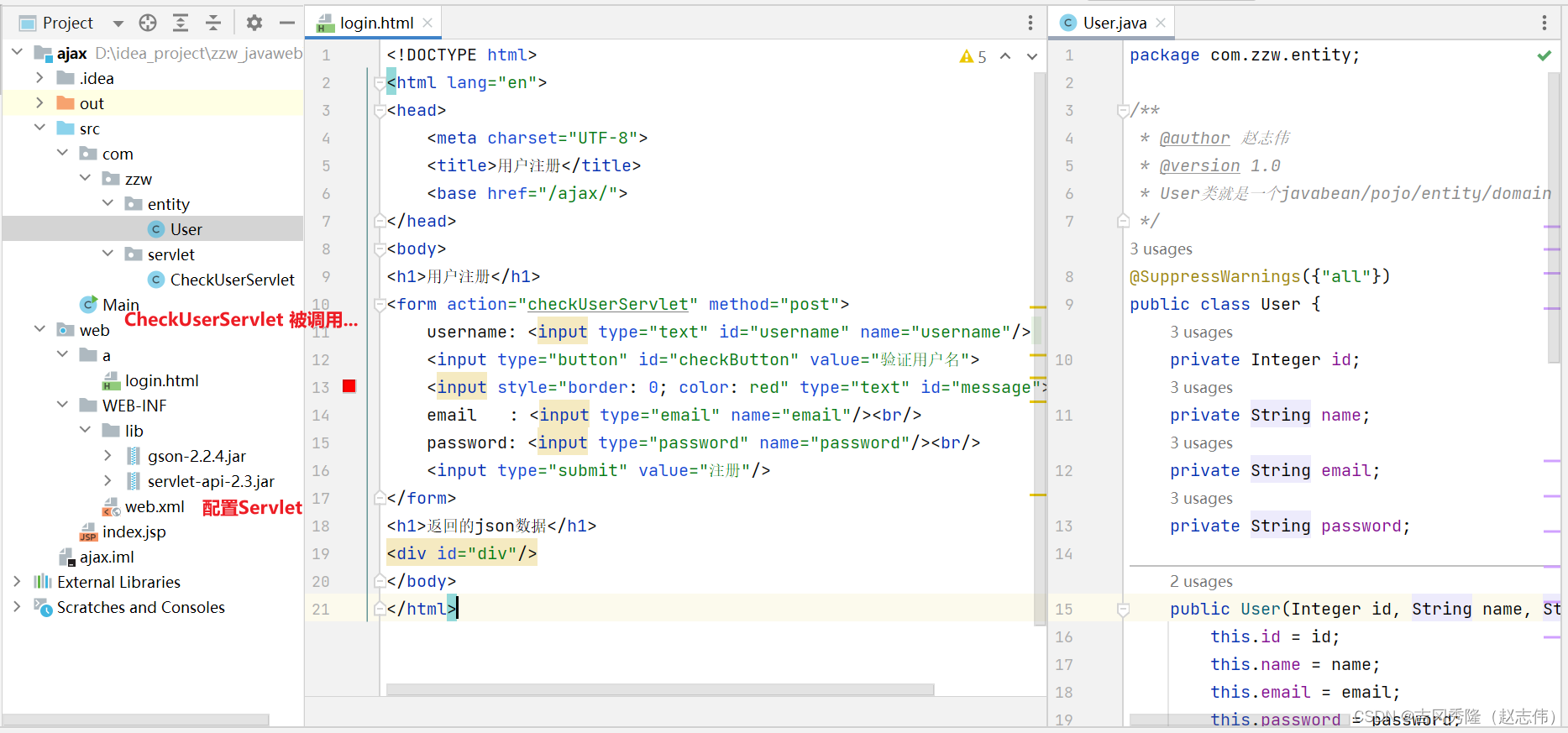Click the warnings indicator showing 5
1568x733 pixels.
point(973,56)
